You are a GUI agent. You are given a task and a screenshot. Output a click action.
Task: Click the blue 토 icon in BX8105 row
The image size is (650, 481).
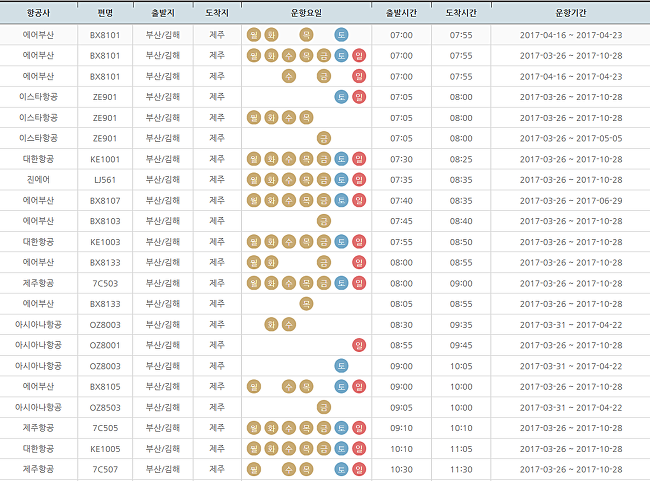tap(341, 386)
